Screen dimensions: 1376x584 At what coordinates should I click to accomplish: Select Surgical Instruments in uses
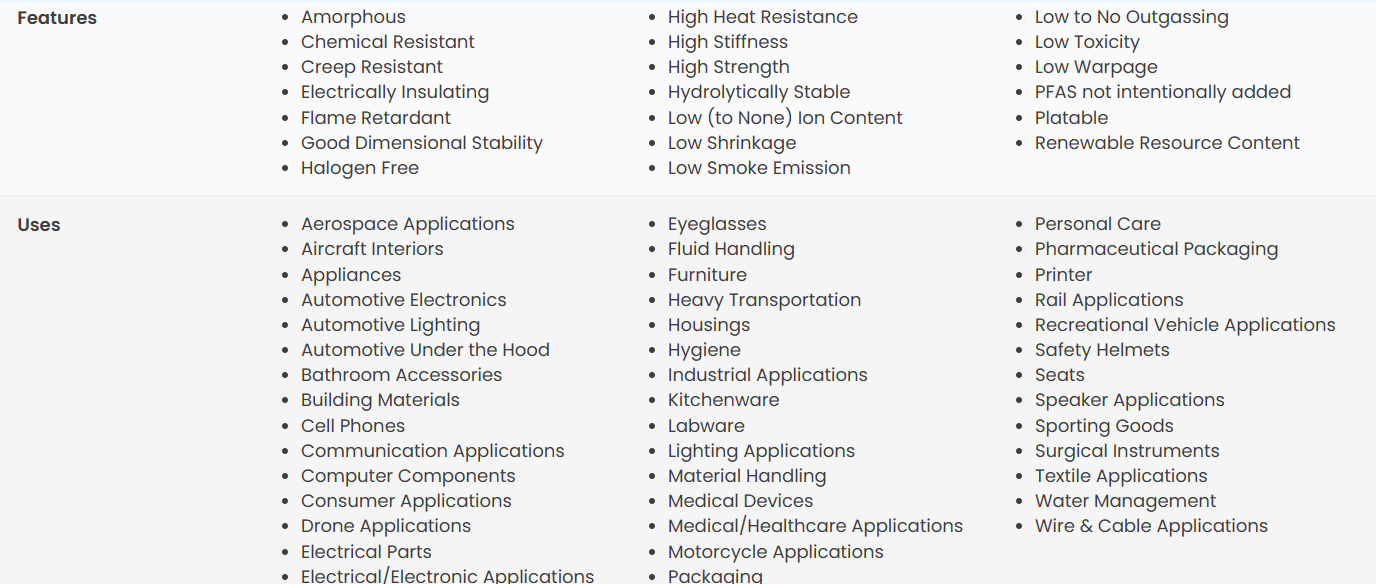click(x=1127, y=451)
